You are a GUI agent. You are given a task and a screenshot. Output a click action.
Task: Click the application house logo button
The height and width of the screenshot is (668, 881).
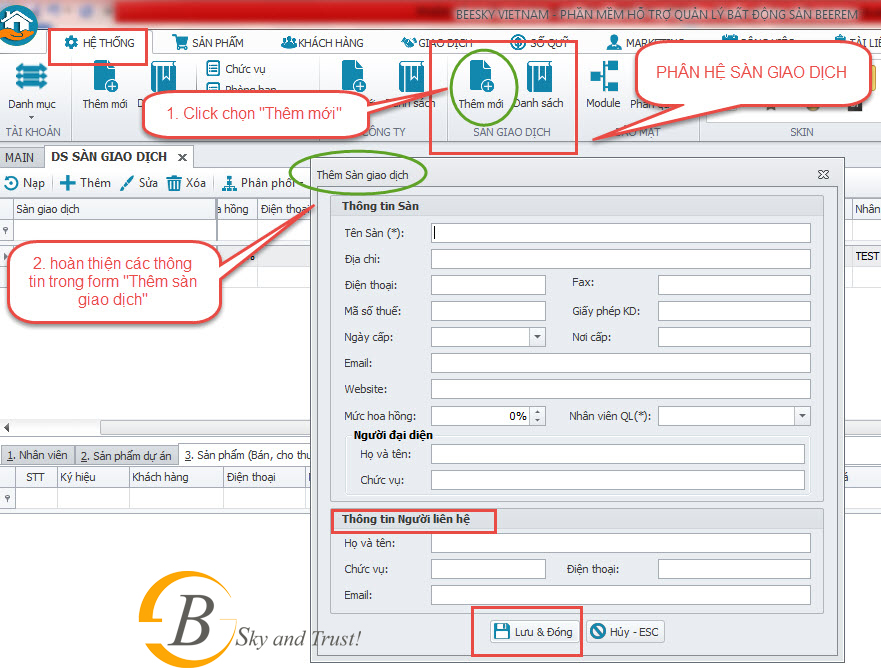coord(18,25)
